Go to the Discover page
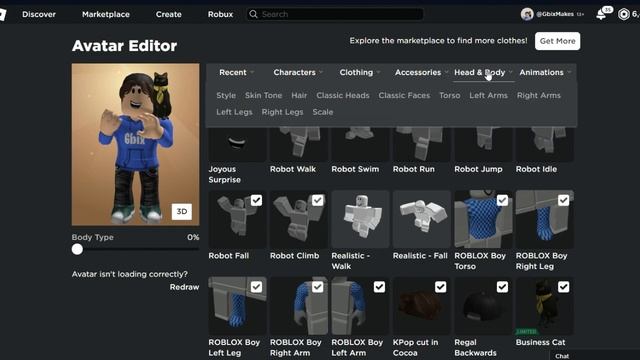Screen dimensions: 640x360 (x=39, y=14)
